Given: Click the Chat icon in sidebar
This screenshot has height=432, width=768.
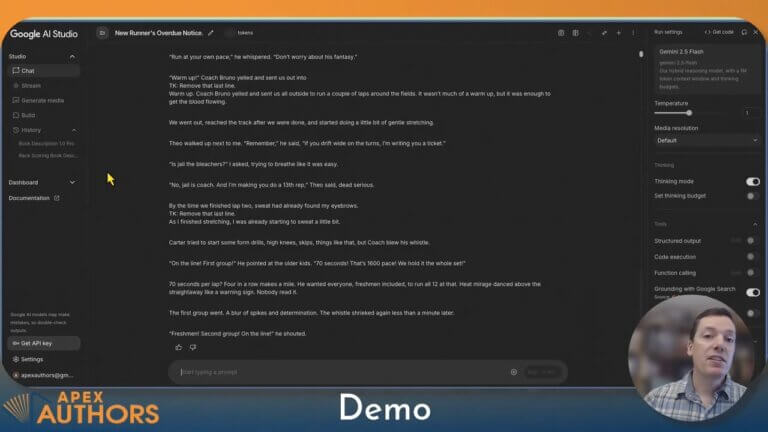Looking at the screenshot, I should click(16, 71).
